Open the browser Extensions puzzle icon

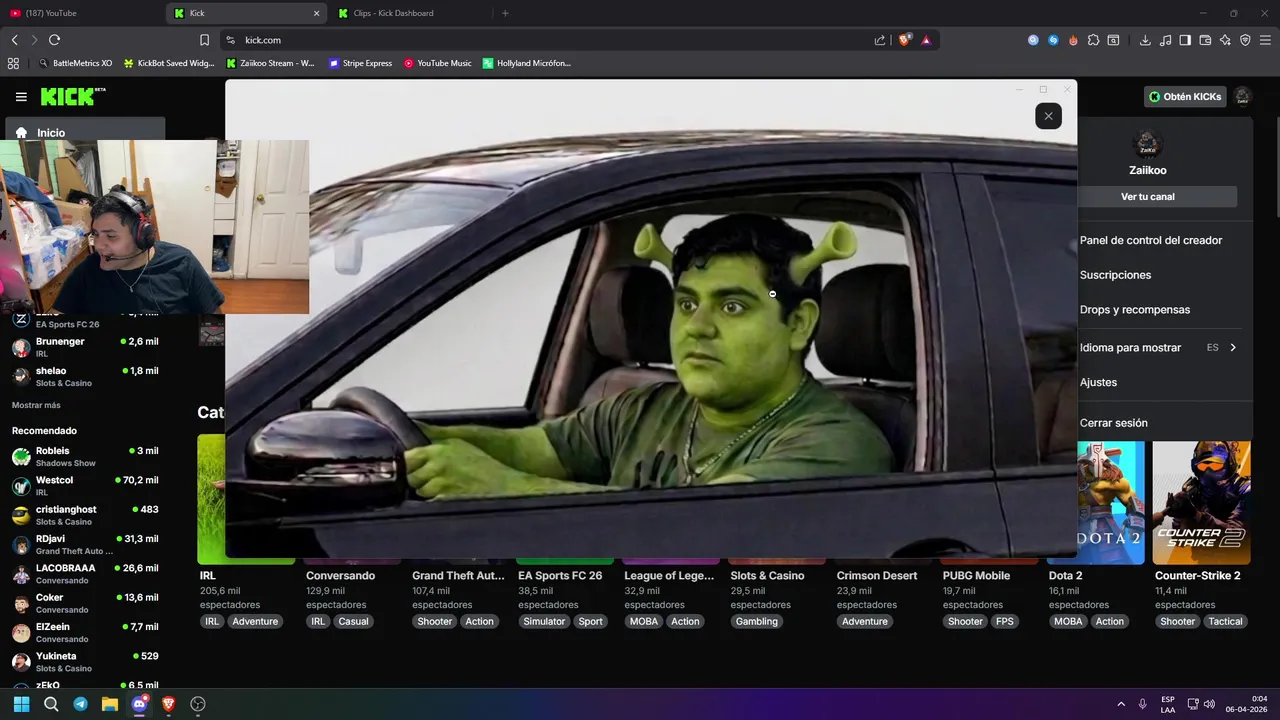pyautogui.click(x=1093, y=40)
